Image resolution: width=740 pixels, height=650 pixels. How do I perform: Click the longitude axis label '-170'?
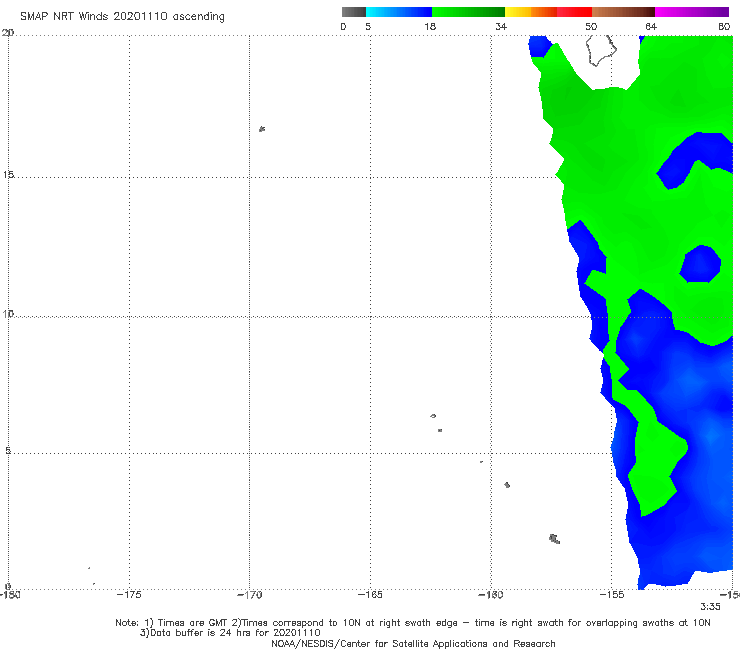(249, 595)
